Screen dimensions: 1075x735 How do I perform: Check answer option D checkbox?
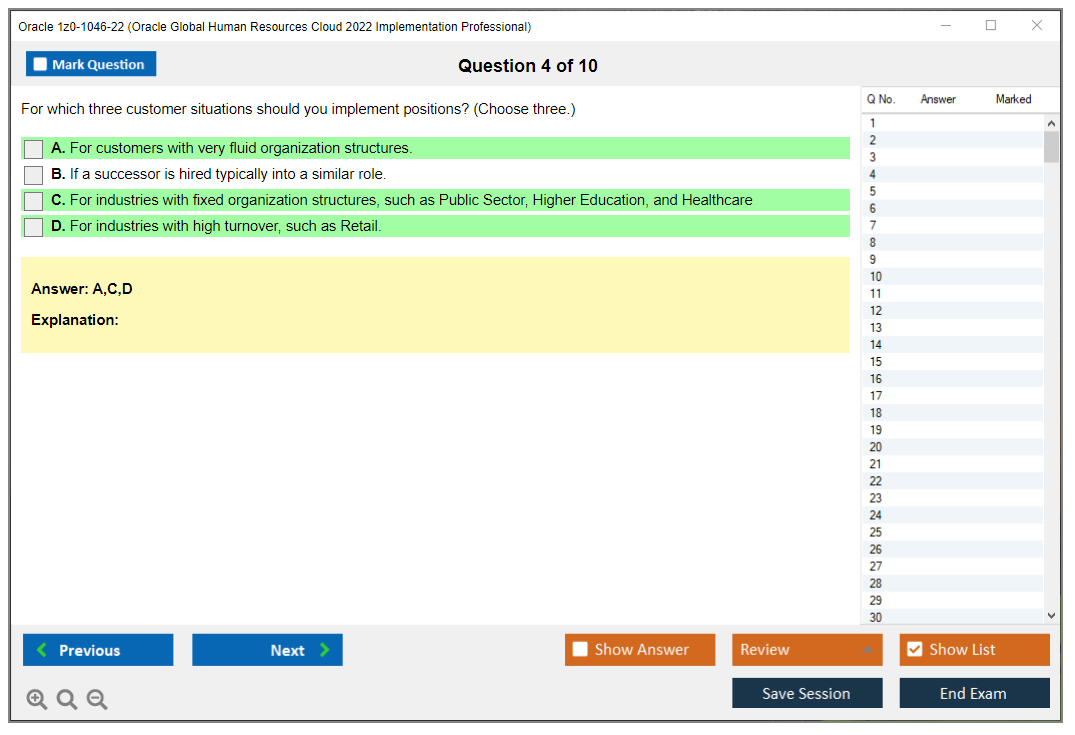pyautogui.click(x=33, y=226)
